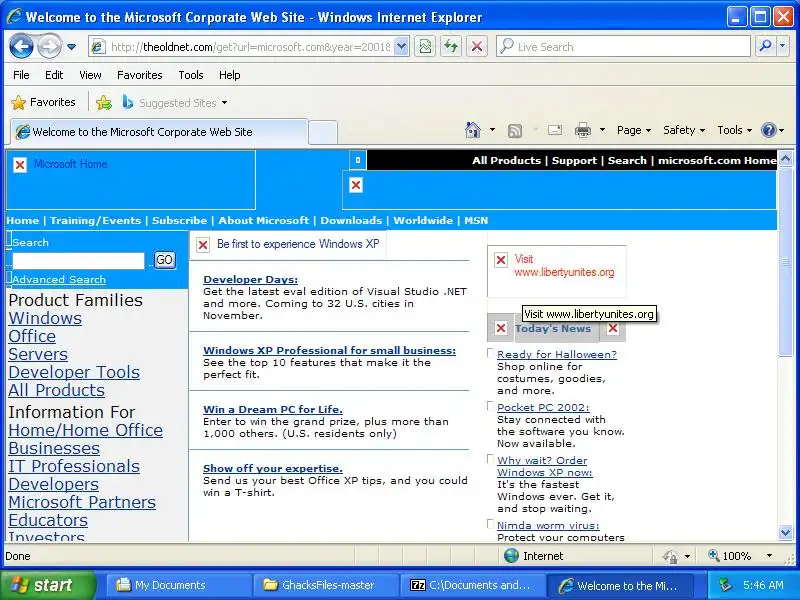Open the Windows Start button

(48, 585)
